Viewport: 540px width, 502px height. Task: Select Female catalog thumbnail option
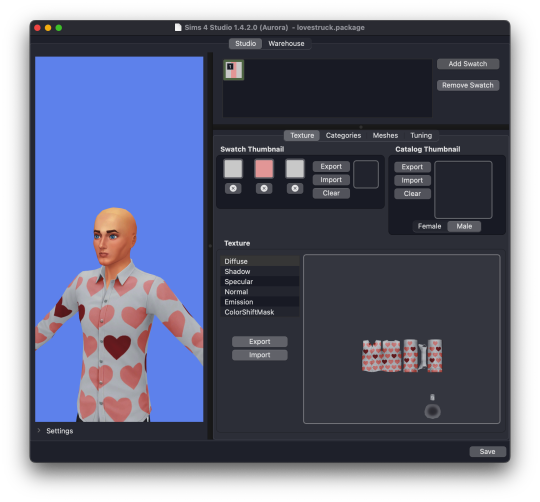pos(429,226)
